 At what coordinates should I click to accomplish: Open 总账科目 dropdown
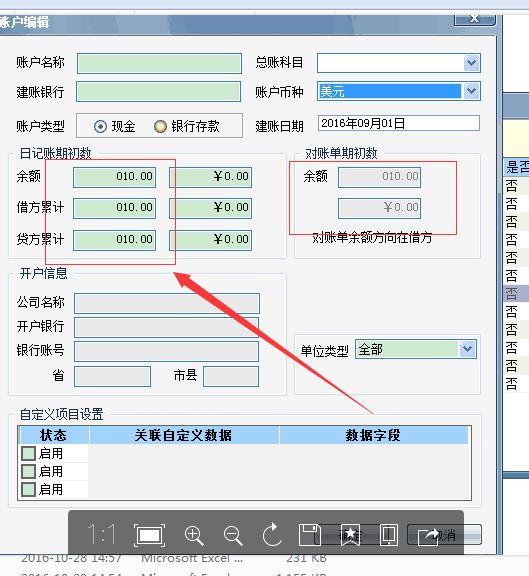(x=471, y=63)
